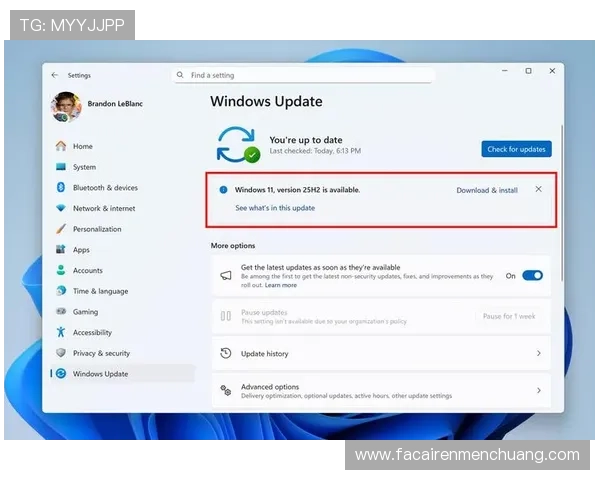
Task: Minimize the Settings window
Action: (505, 71)
